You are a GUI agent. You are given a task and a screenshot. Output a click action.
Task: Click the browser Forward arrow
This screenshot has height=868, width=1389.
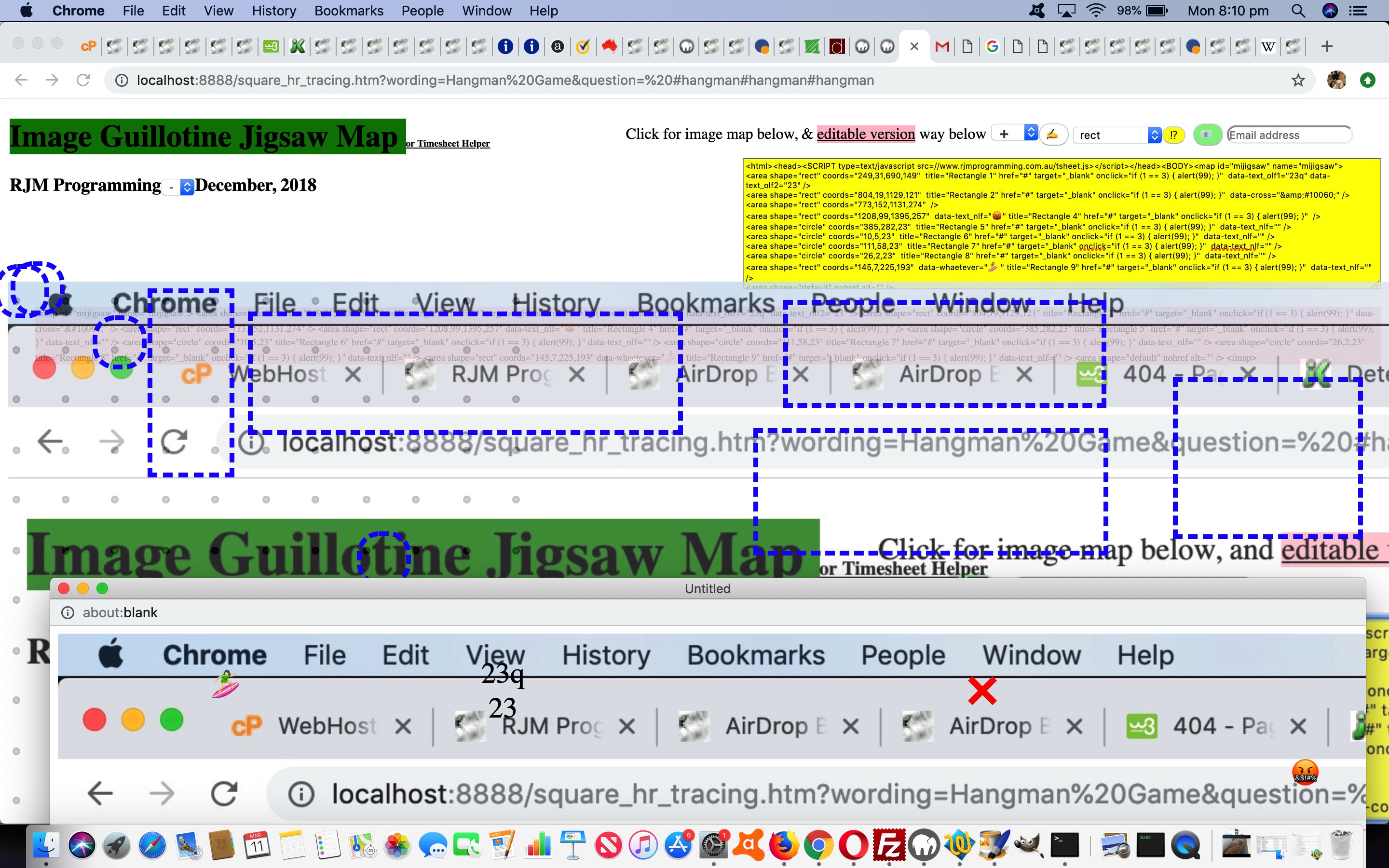52,80
